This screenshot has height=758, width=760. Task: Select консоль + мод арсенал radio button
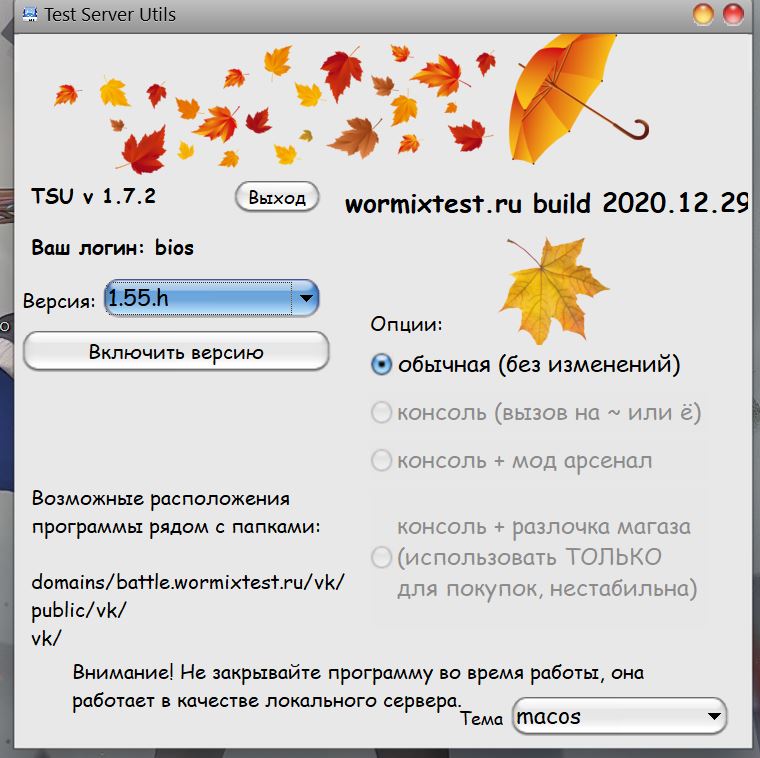click(x=381, y=460)
